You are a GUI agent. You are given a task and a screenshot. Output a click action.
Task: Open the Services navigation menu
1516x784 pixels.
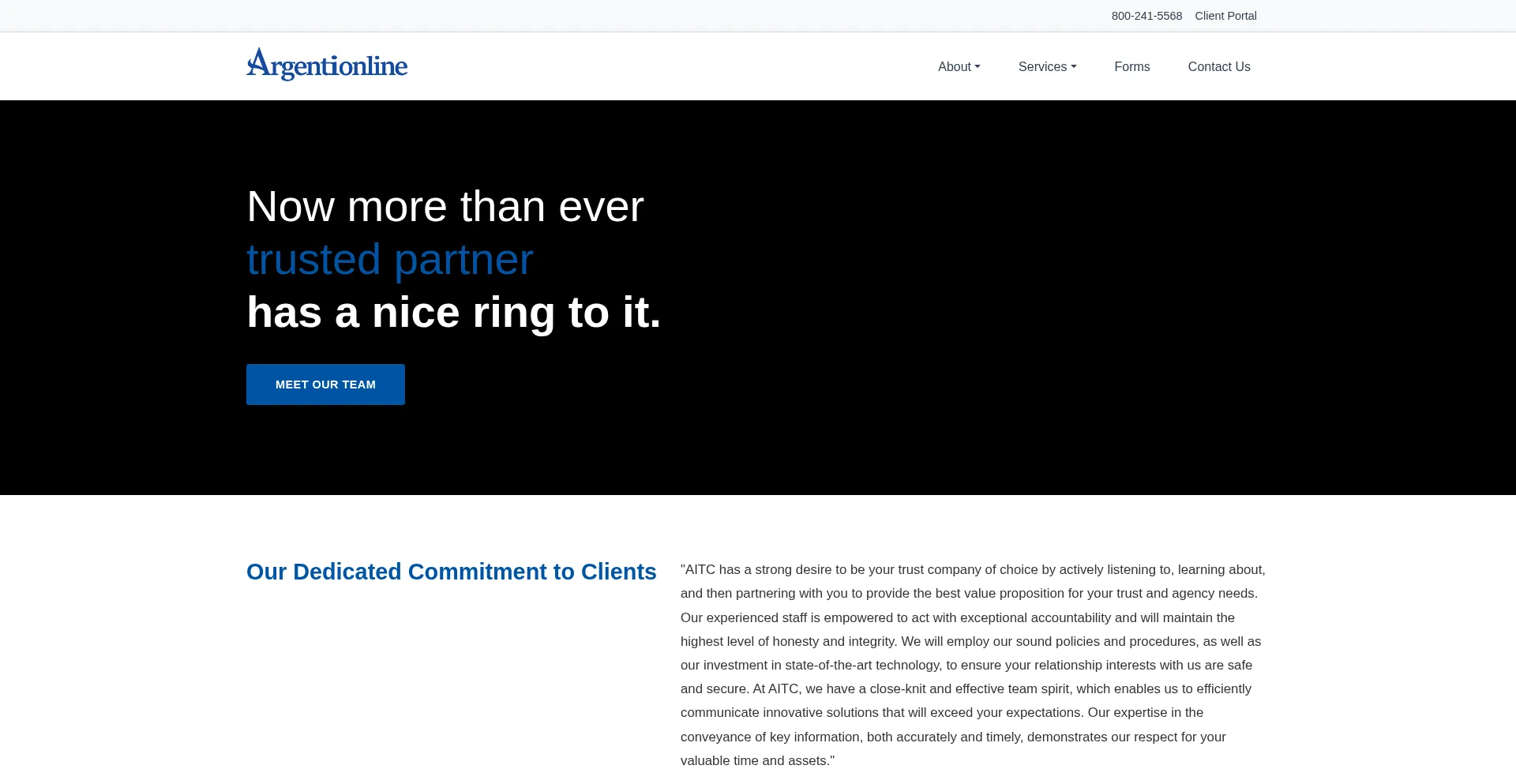[x=1042, y=67]
